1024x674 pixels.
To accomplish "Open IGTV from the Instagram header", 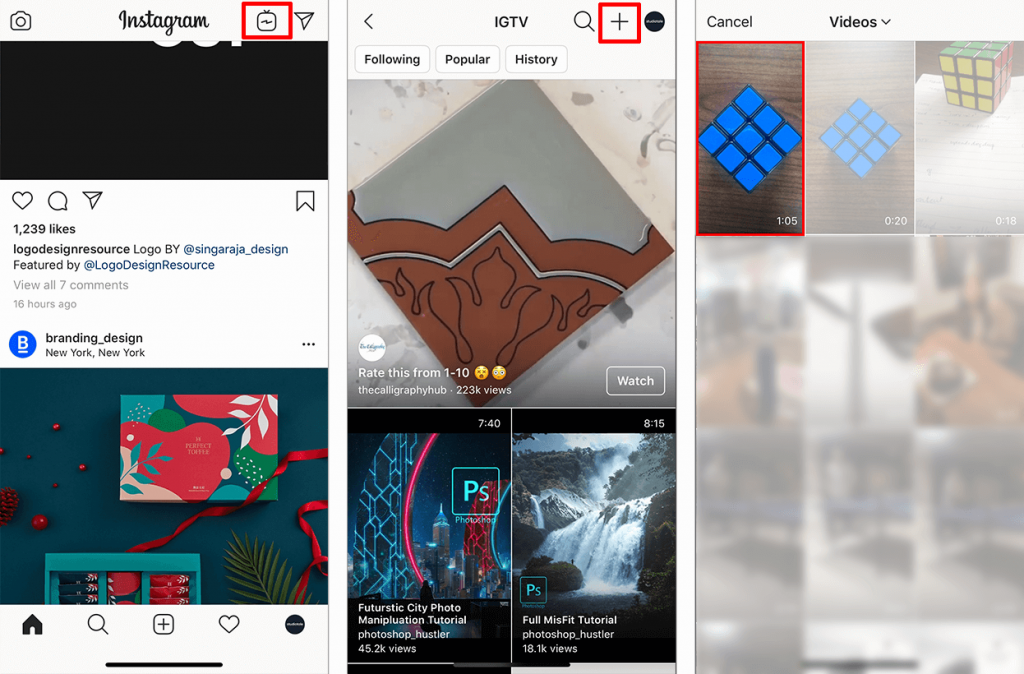I will pos(266,21).
